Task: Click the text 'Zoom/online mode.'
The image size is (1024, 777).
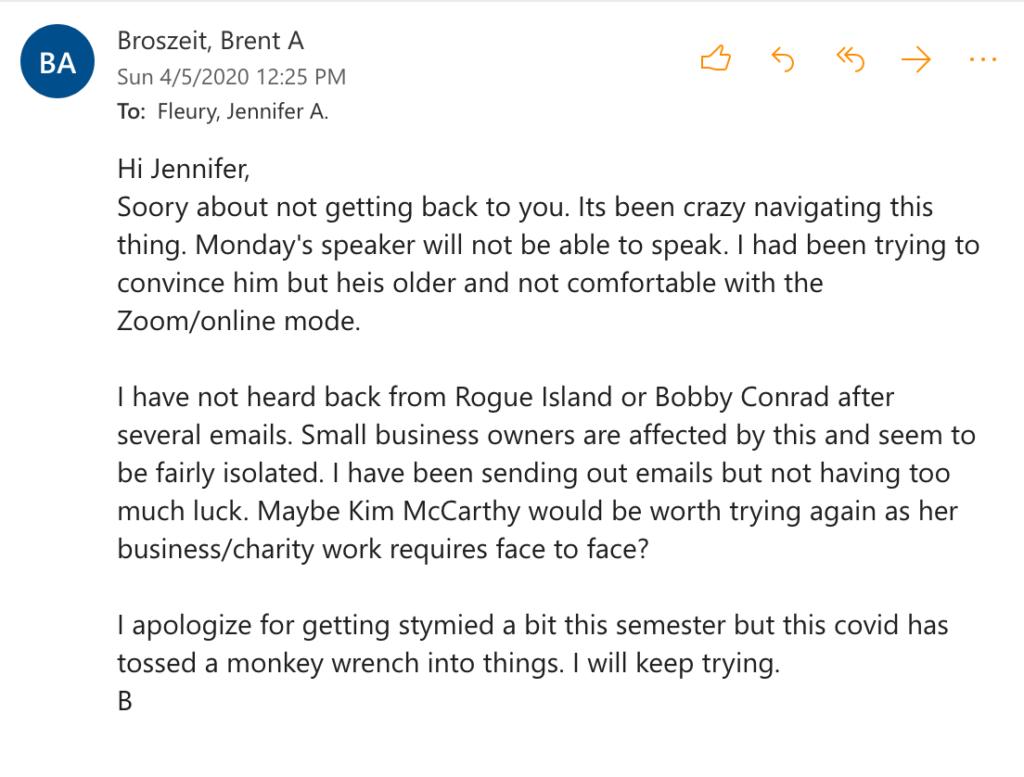Action: tap(238, 321)
